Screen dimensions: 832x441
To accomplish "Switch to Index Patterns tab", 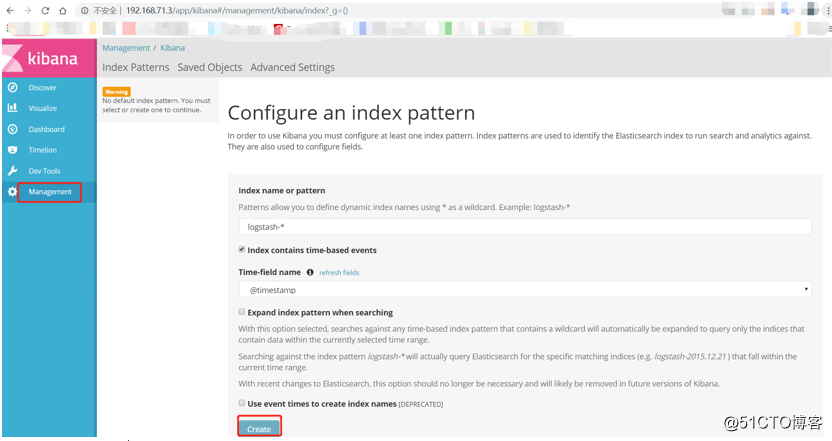I will tap(136, 67).
